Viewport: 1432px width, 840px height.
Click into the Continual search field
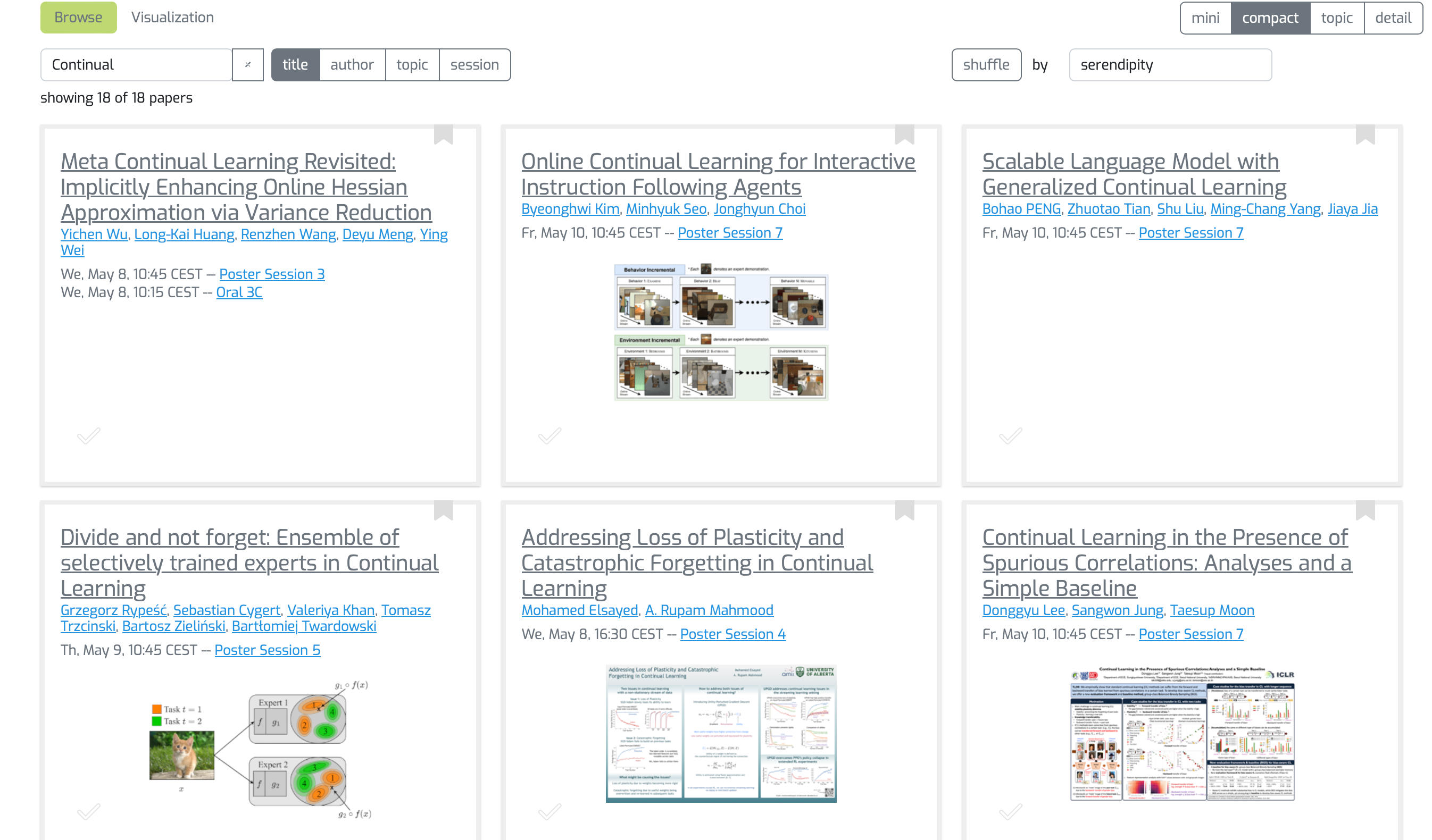[136, 65]
